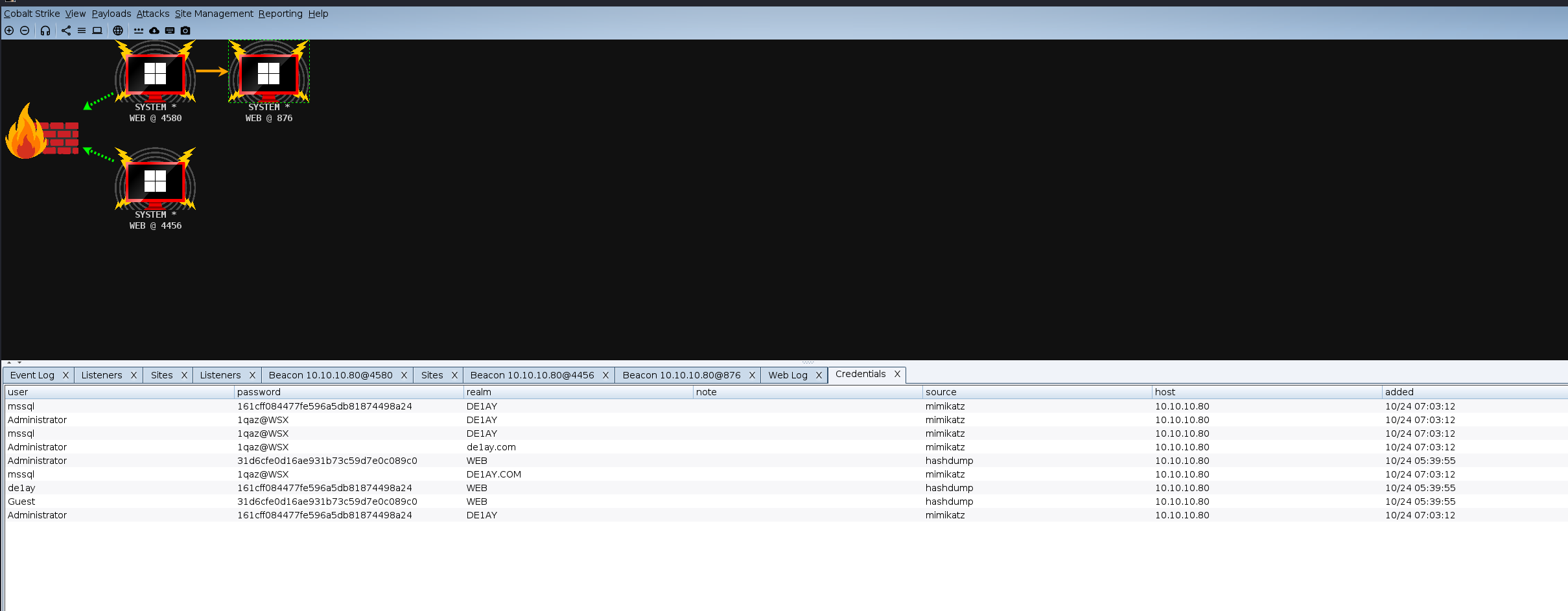Sort by the realm column header

coord(578,392)
